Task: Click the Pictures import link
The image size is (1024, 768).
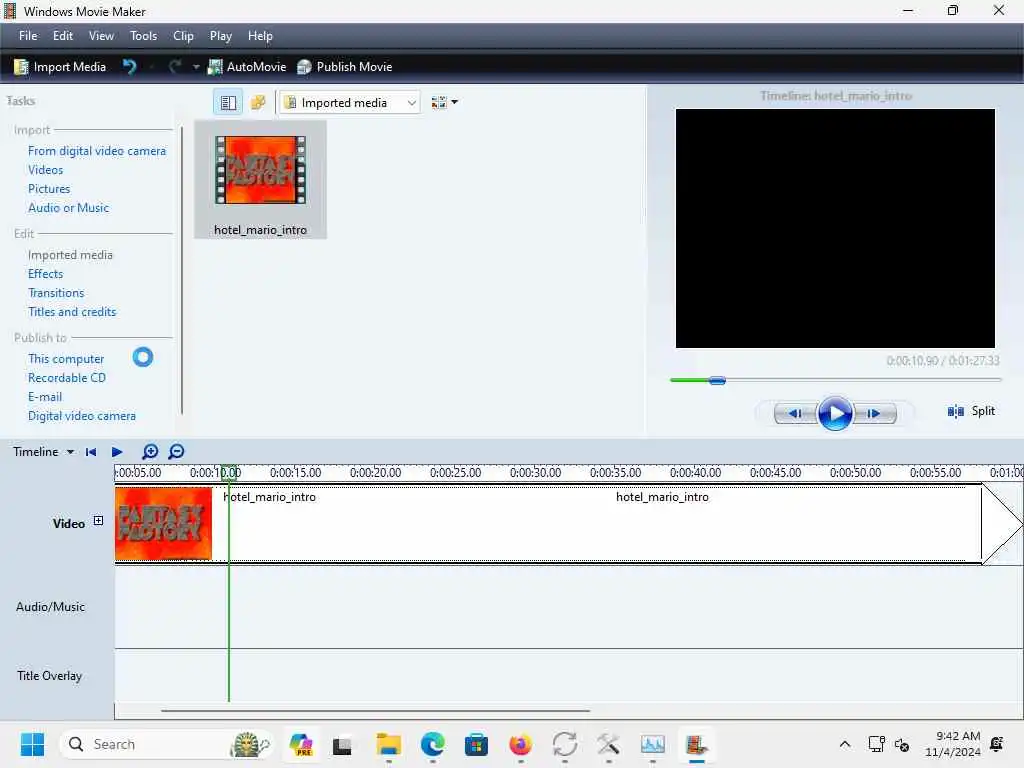Action: coord(49,189)
